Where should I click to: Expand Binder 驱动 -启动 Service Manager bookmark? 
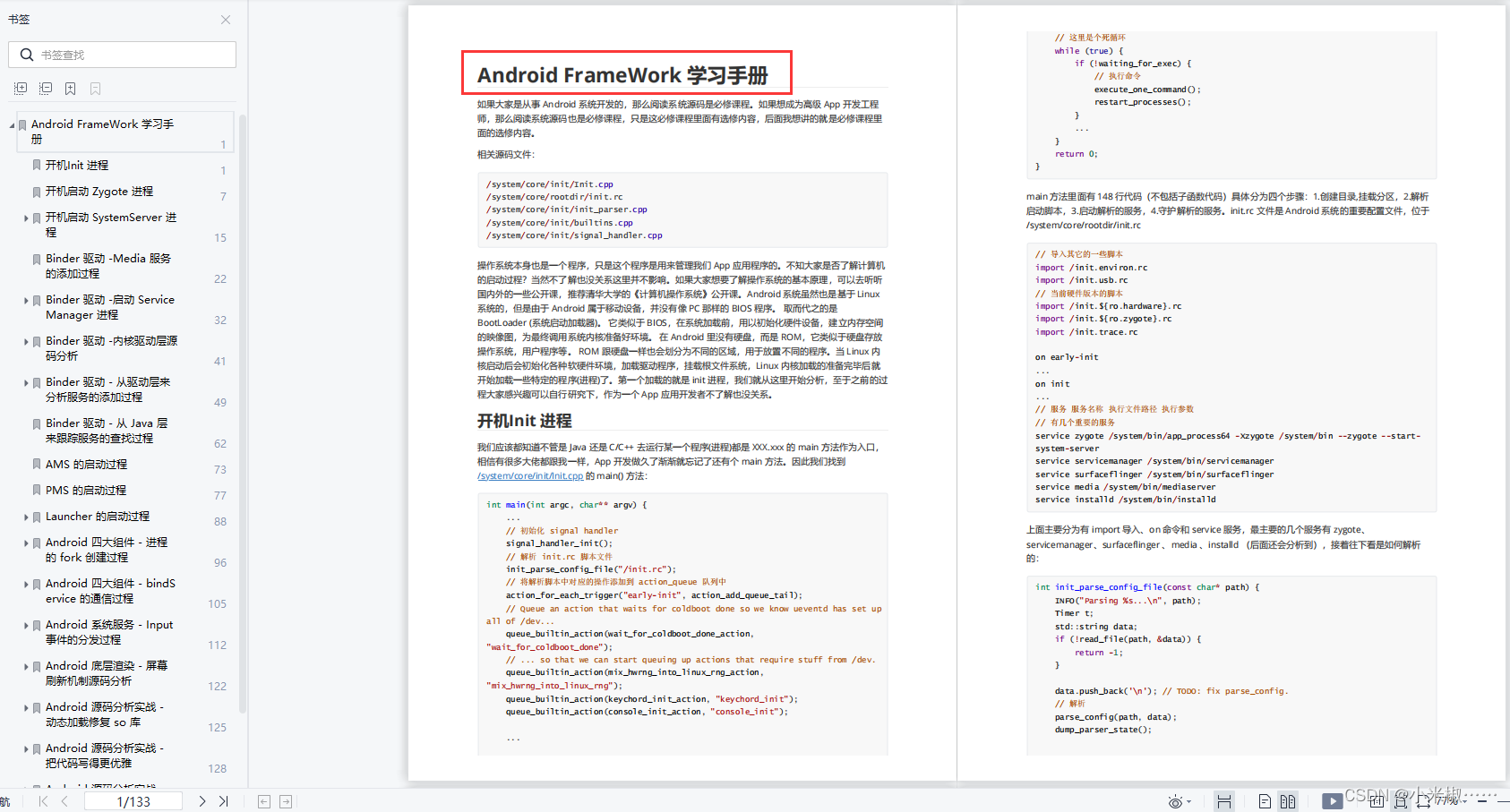(26, 300)
